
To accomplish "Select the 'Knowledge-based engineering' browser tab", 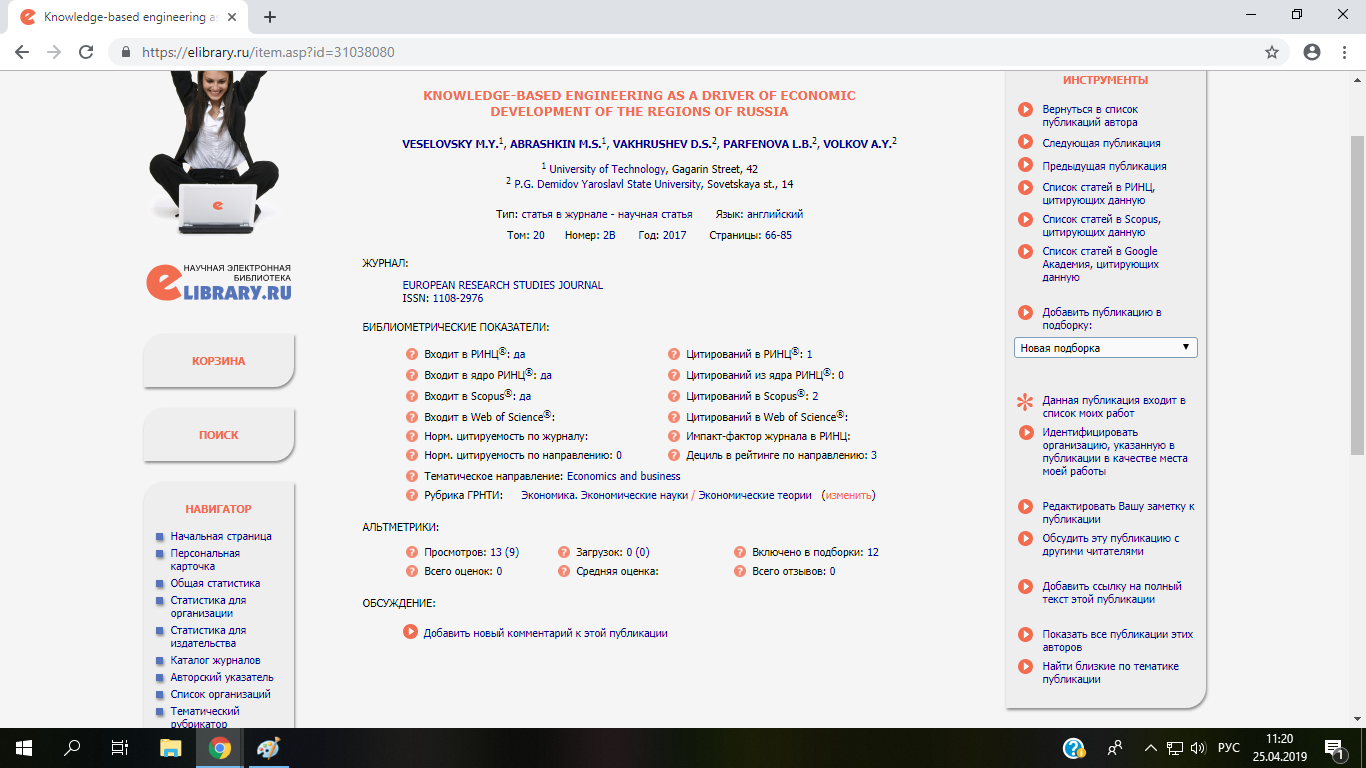I will point(128,17).
